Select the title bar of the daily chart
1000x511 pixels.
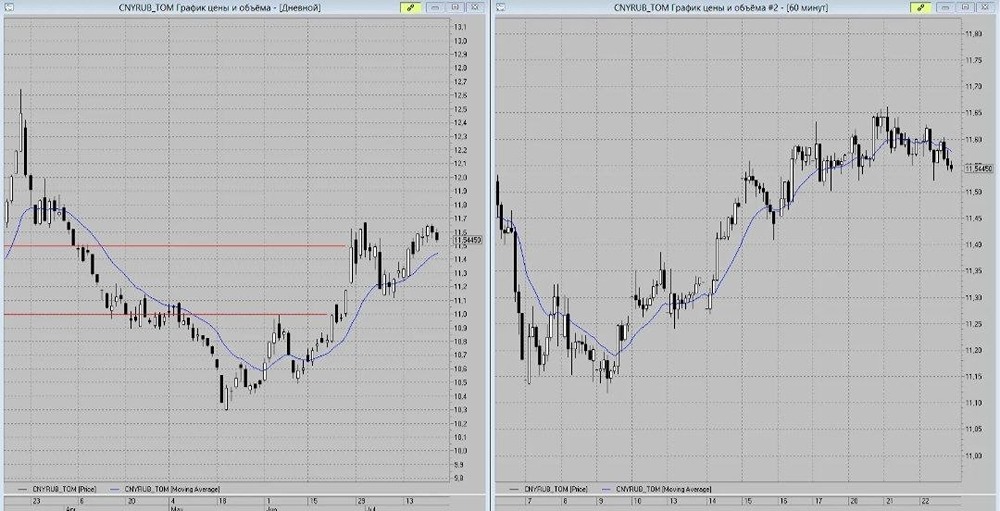pyautogui.click(x=219, y=8)
